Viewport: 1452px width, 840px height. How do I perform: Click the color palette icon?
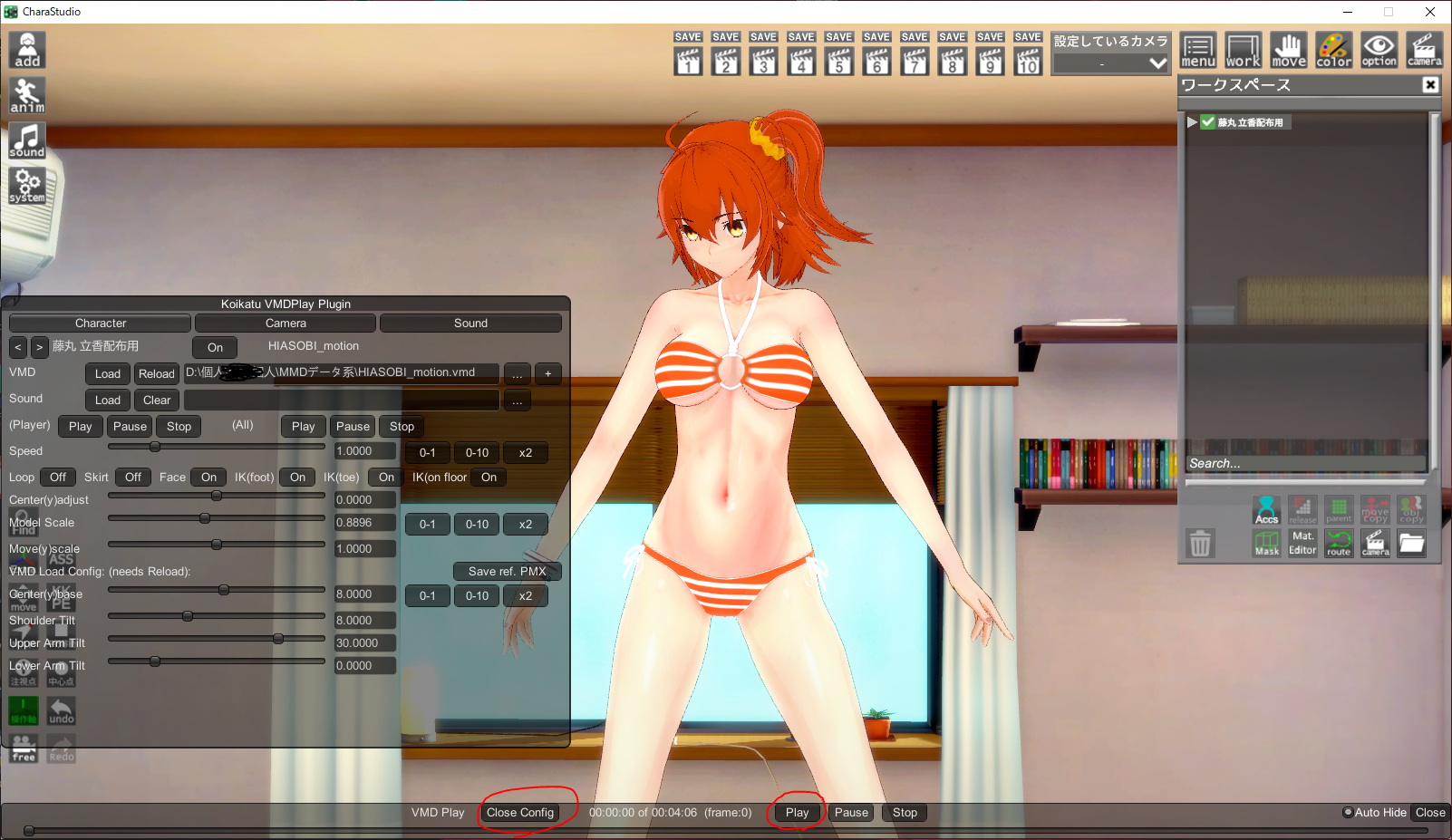(x=1333, y=51)
